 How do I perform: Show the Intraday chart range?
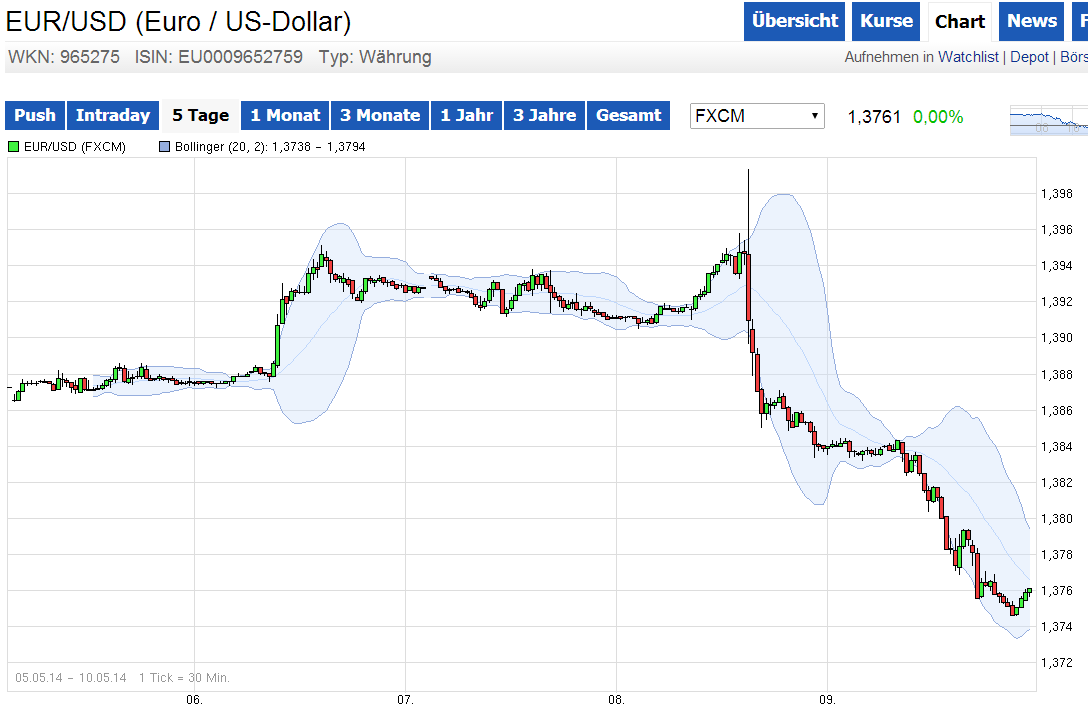[x=113, y=116]
